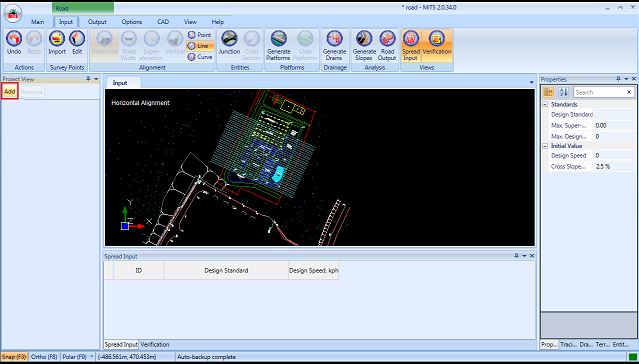Select the Design Standard property row
This screenshot has width=639, height=364.
pos(589,115)
